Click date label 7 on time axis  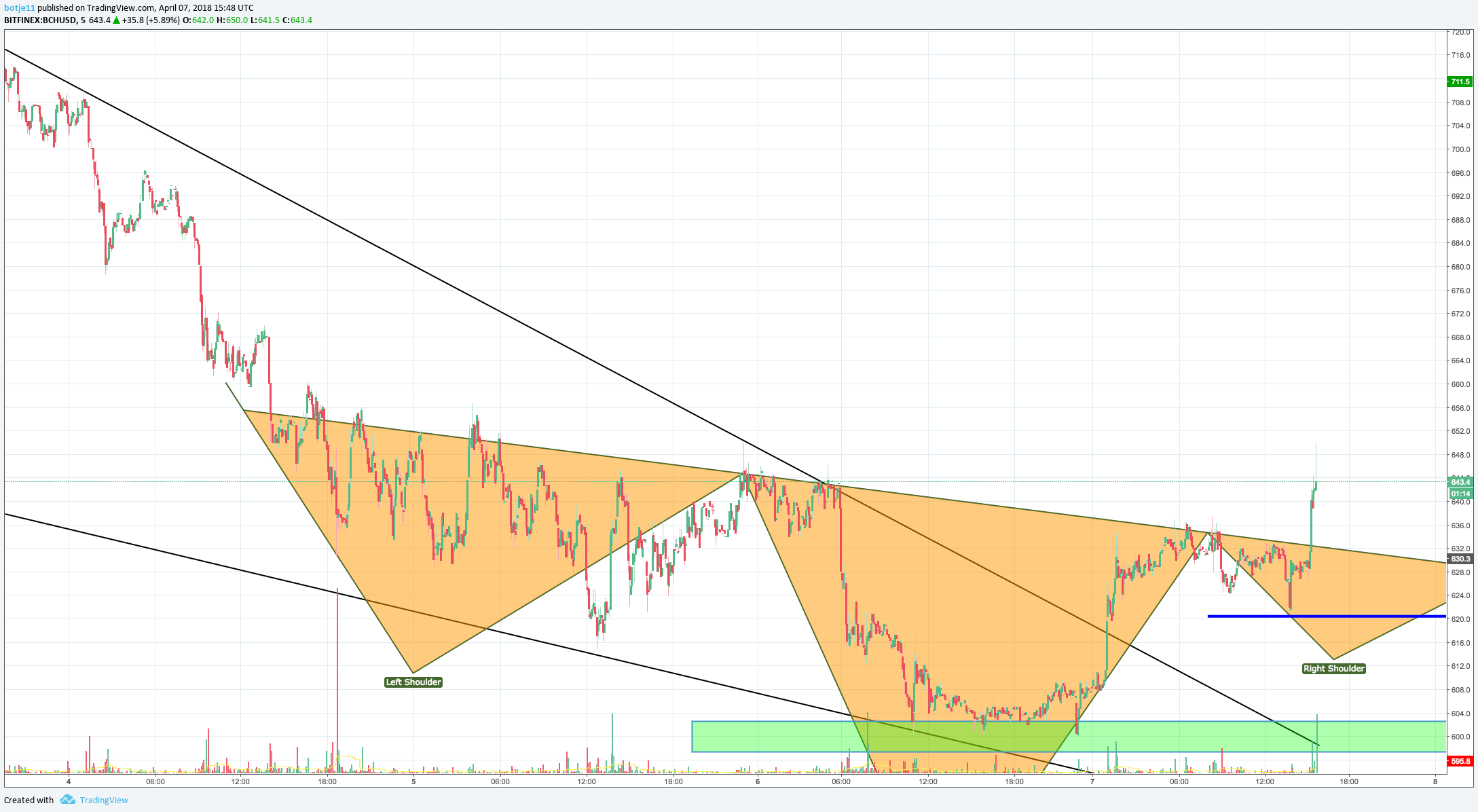pyautogui.click(x=1092, y=781)
